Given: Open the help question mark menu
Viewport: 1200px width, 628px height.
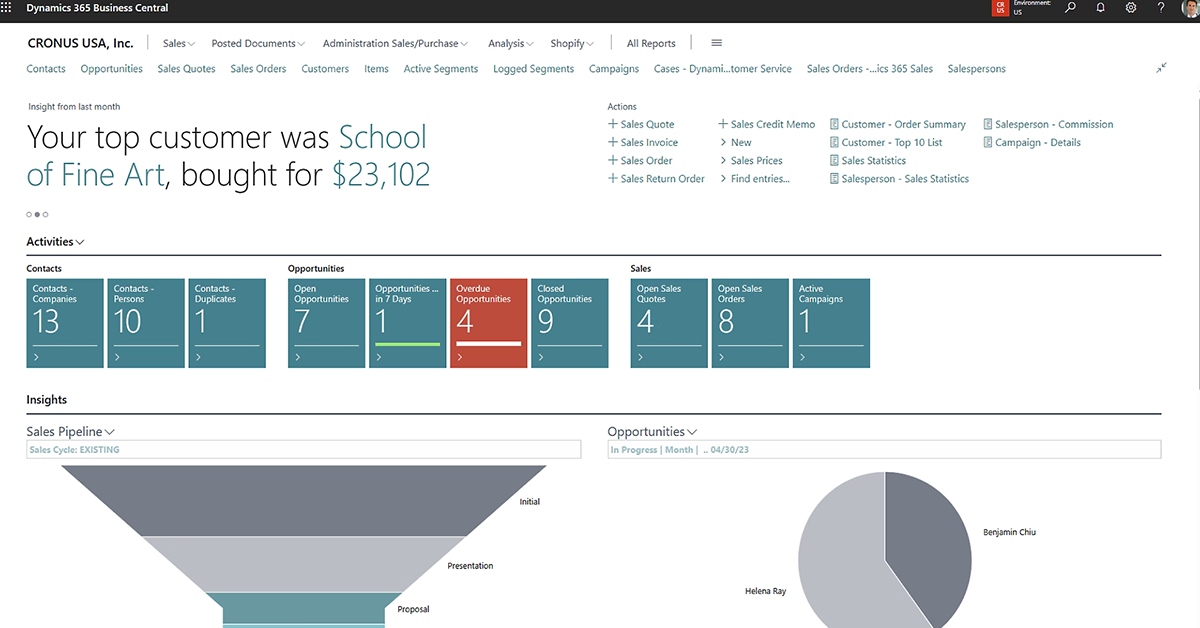Looking at the screenshot, I should pyautogui.click(x=1161, y=8).
